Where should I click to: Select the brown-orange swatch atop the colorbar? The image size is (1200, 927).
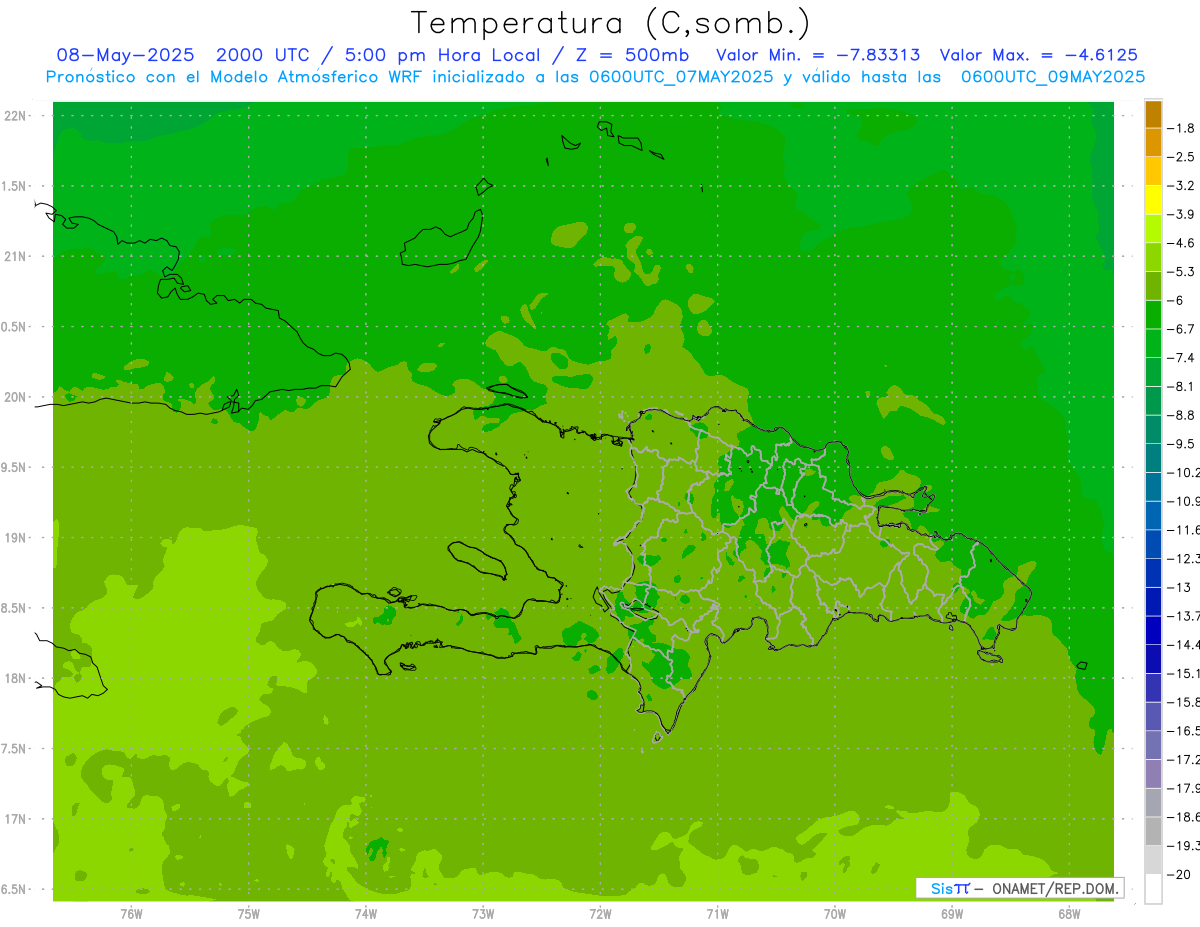(1153, 114)
